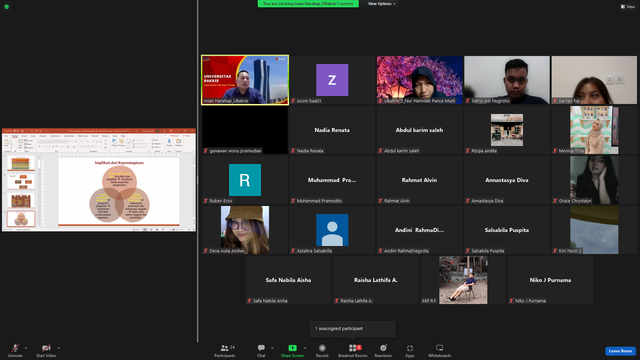Viewport: 640px width, 360px height.
Task: Select the zoom baa01 participant tile
Action: coord(332,80)
